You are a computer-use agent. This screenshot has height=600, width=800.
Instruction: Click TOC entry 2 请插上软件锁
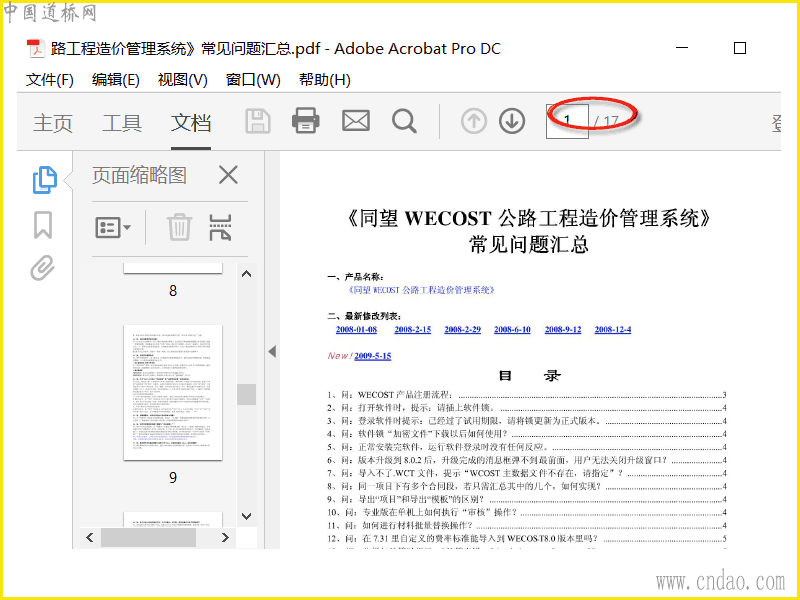(527, 408)
